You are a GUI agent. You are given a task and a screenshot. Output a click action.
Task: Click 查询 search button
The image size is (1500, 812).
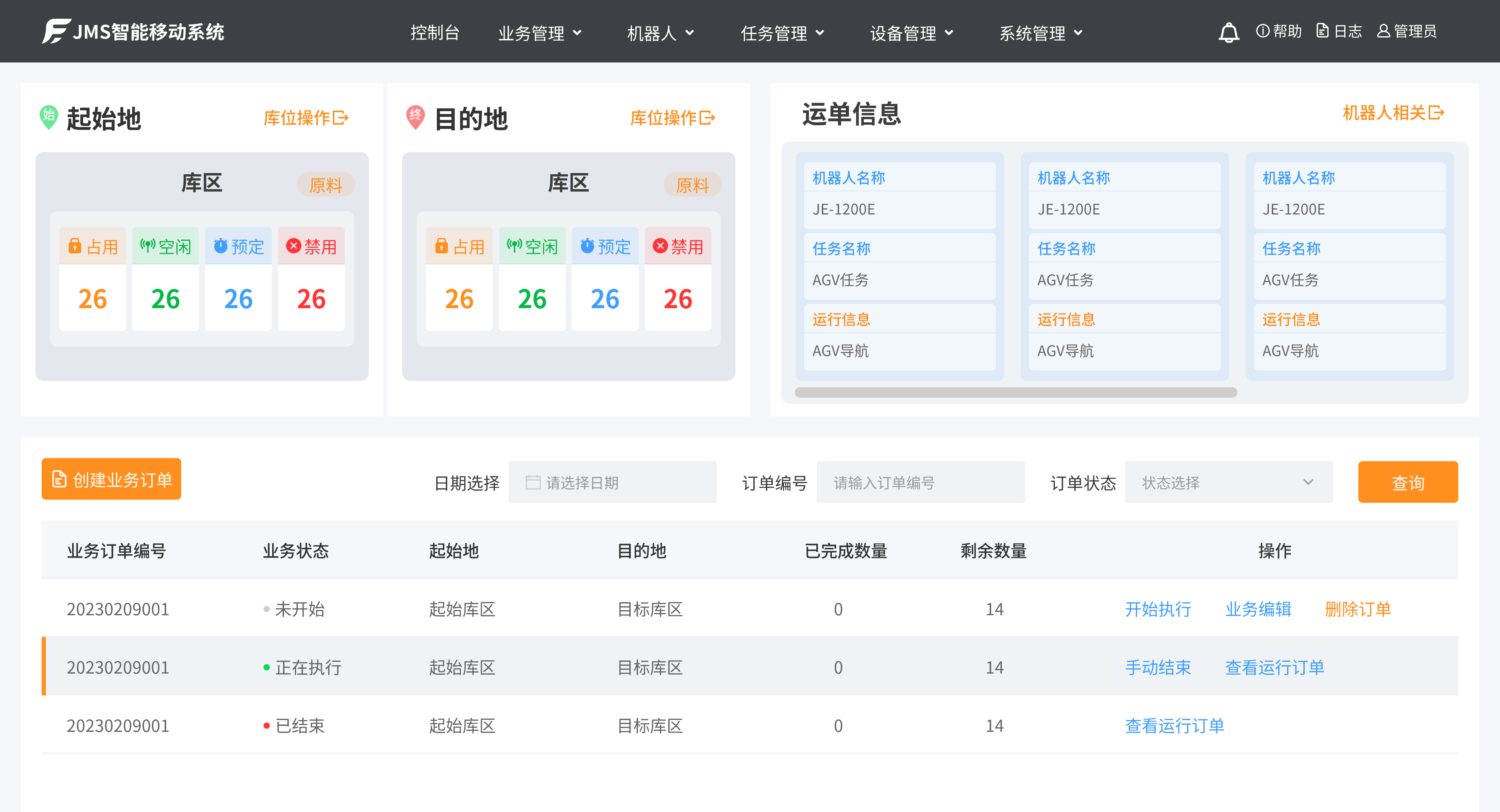tap(1408, 482)
